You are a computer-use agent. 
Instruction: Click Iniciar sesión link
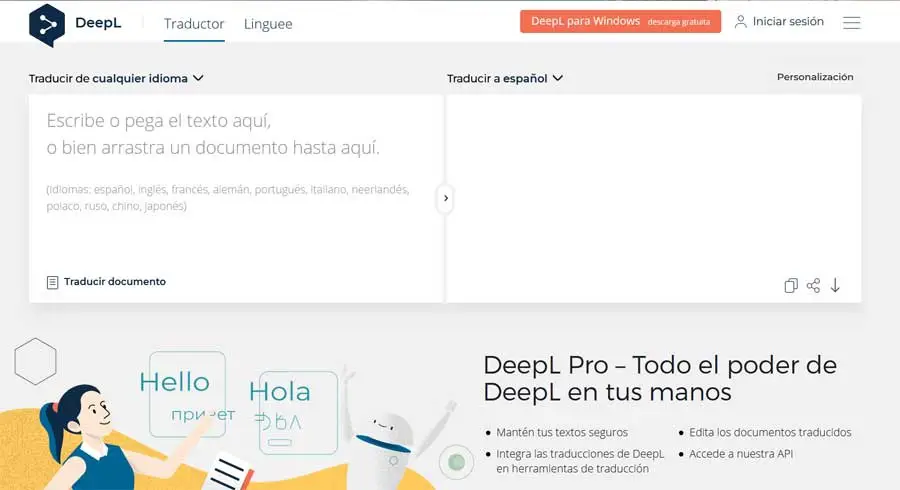coord(788,22)
